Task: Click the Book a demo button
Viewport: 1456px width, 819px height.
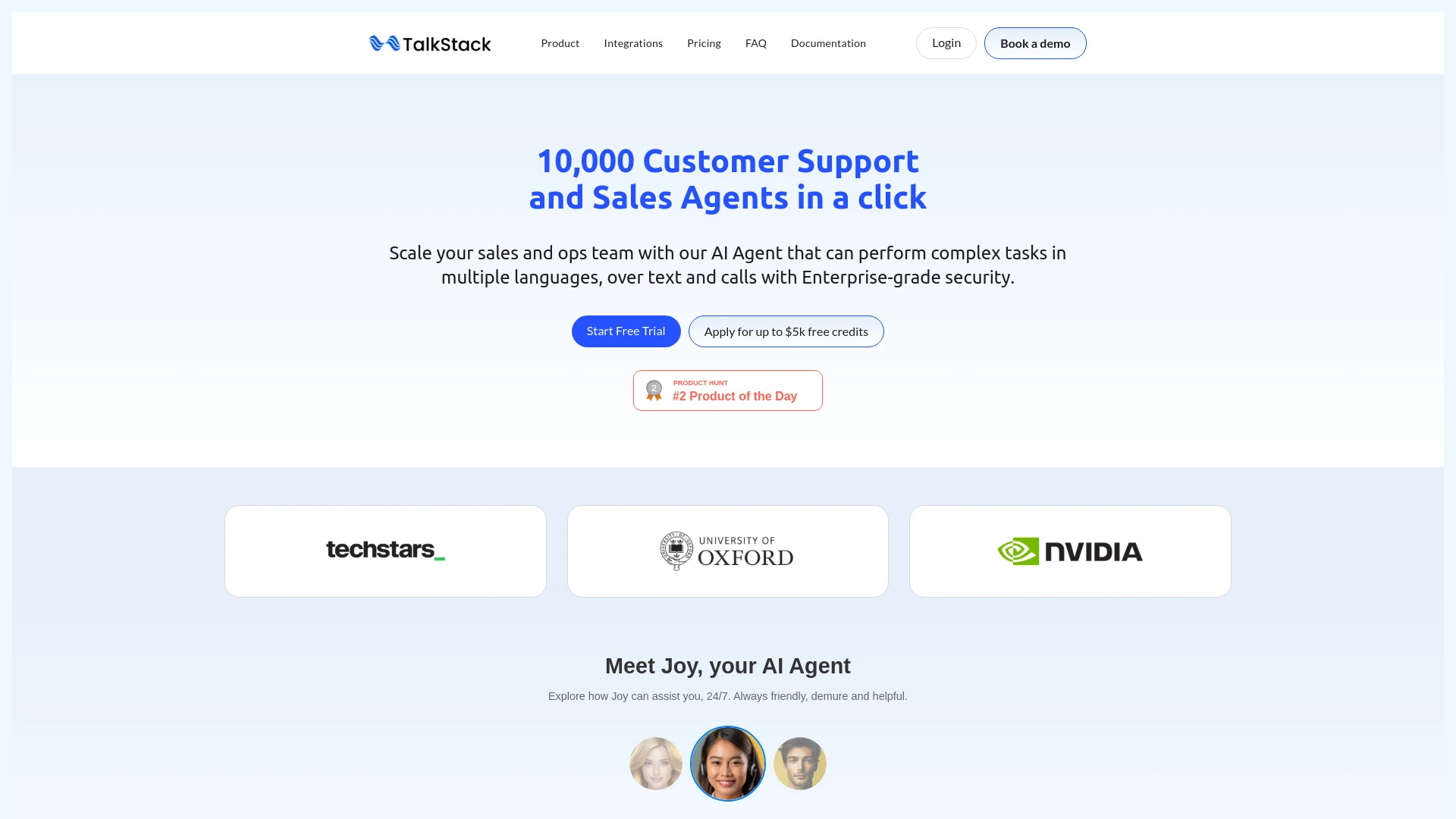Action: [1035, 43]
